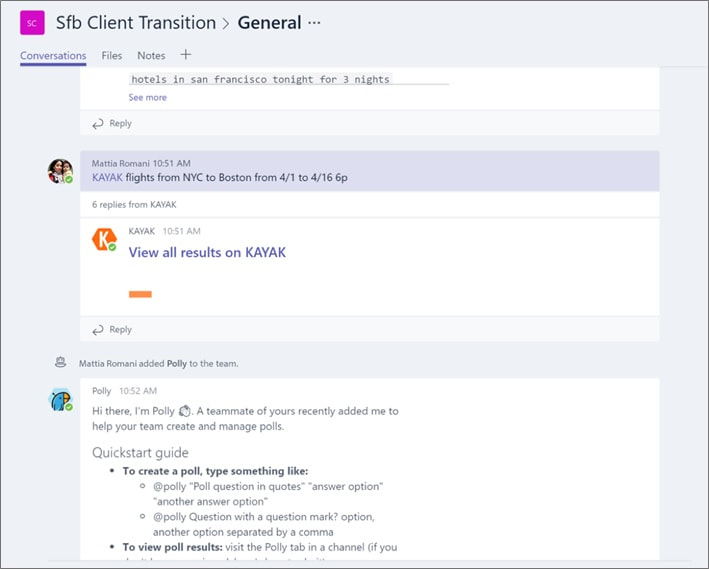
Task: Click the Polly name in added-to-team notice
Action: [x=177, y=364]
